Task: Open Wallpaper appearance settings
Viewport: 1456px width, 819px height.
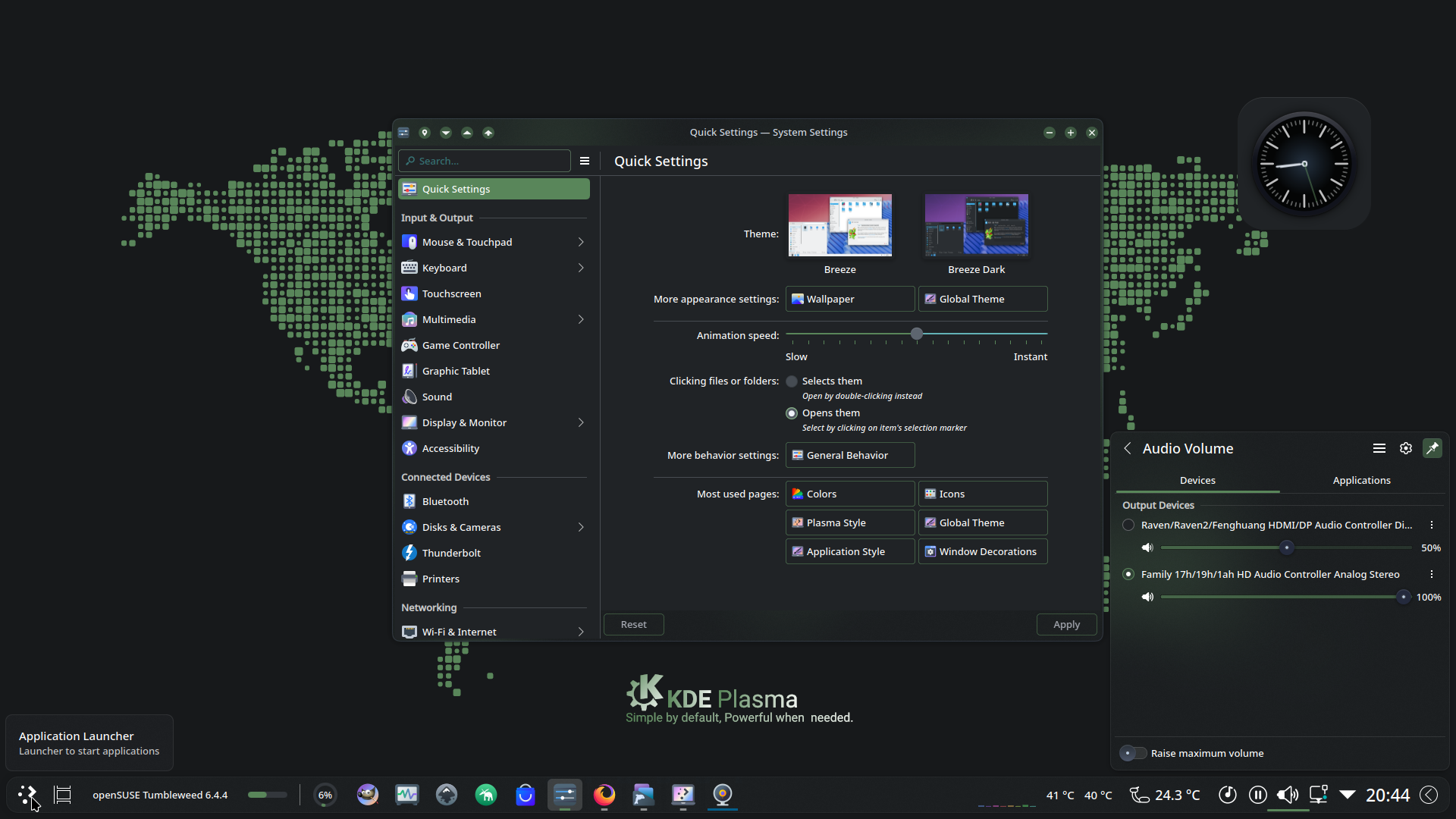Action: [850, 299]
